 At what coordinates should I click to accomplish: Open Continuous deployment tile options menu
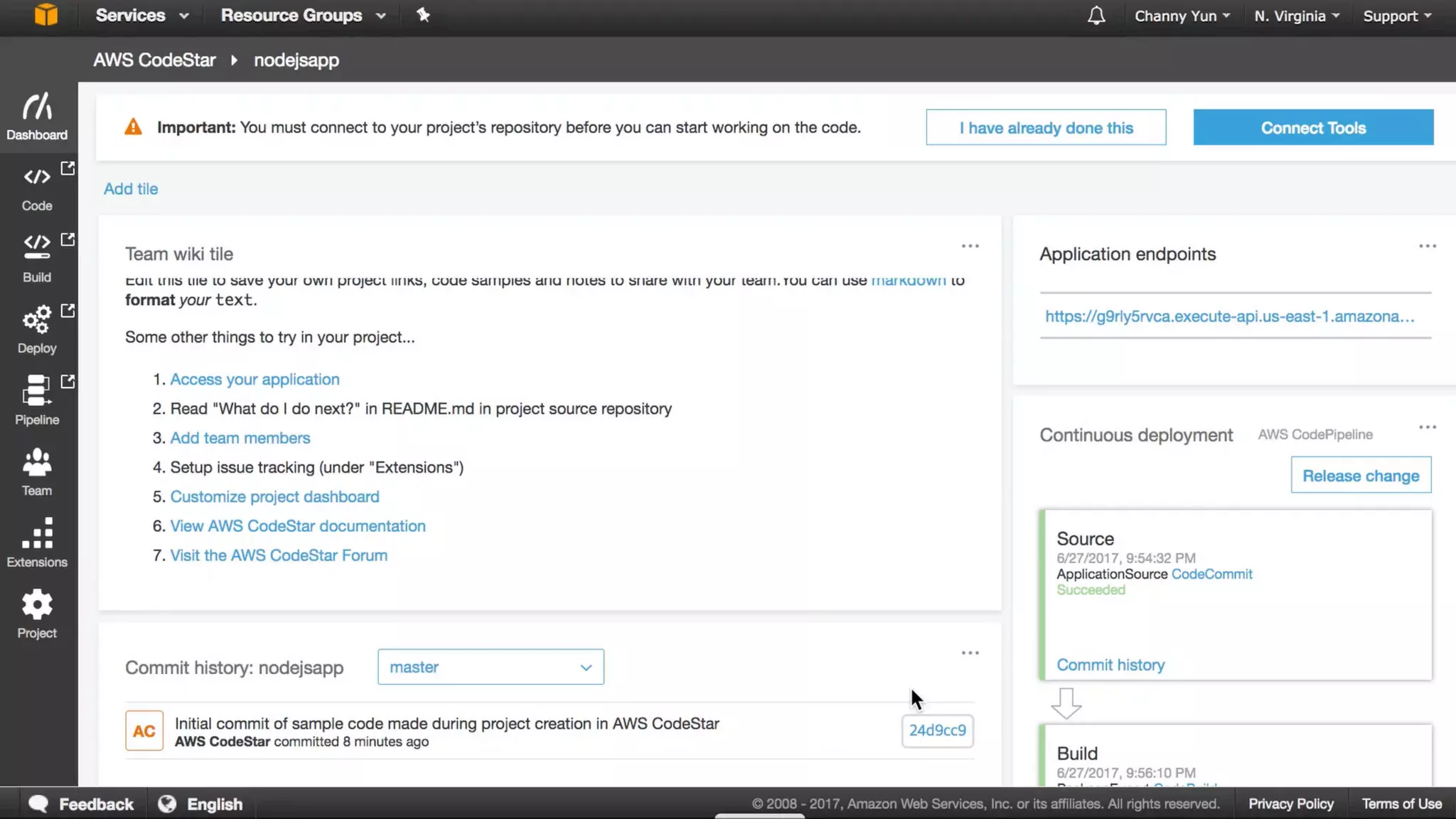pos(1427,427)
